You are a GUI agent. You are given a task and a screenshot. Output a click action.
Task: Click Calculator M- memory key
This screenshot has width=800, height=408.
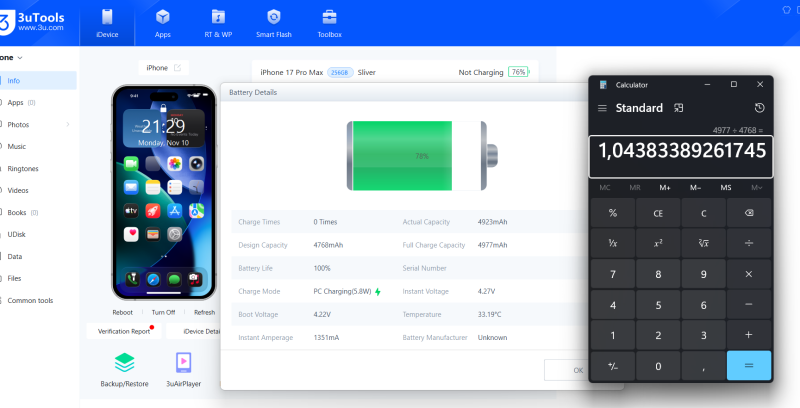pos(695,188)
